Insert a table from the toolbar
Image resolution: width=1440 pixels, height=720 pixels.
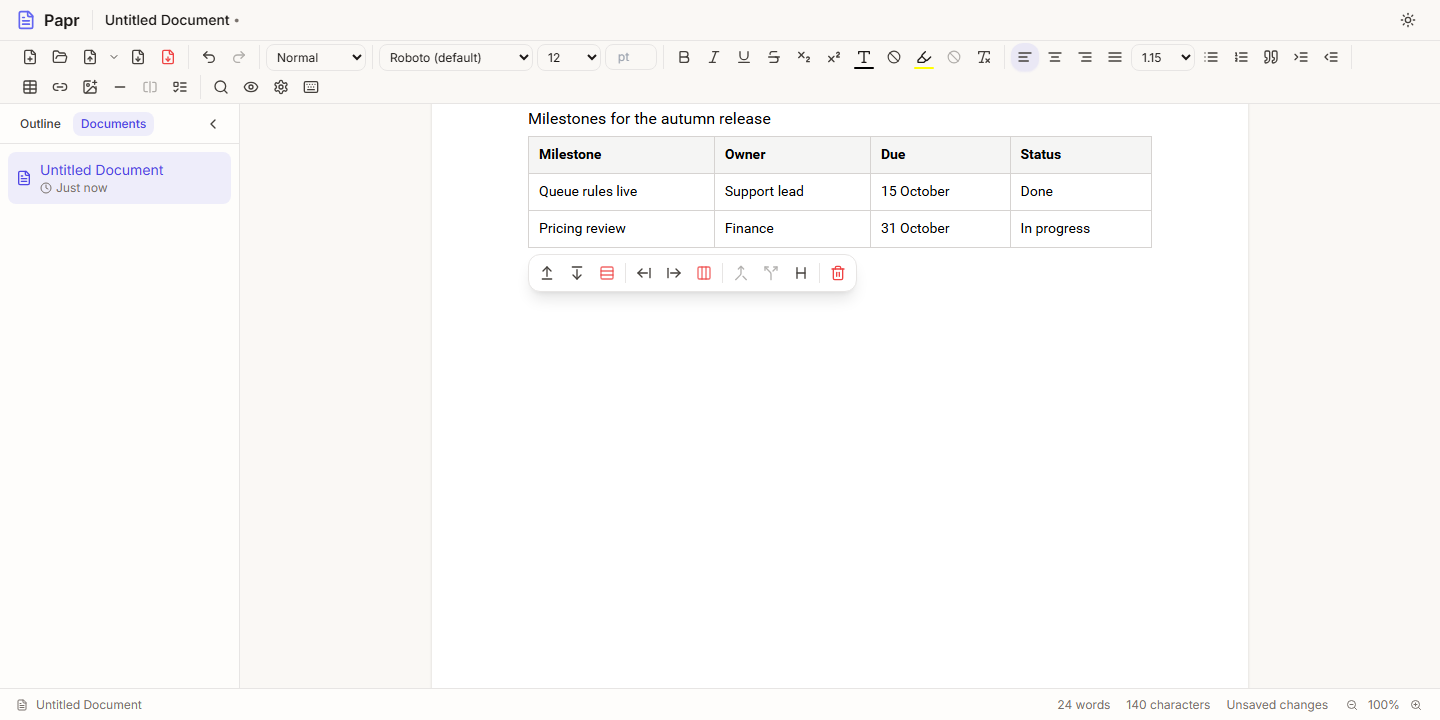(x=30, y=87)
